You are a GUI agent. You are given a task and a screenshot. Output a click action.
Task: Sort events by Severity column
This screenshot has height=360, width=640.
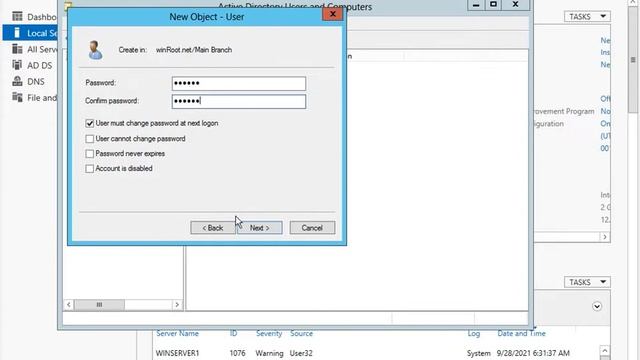[269, 333]
